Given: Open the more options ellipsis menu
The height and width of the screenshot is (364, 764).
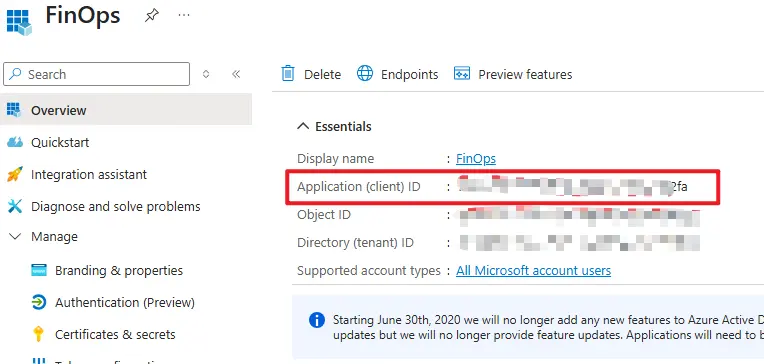Looking at the screenshot, I should [184, 16].
